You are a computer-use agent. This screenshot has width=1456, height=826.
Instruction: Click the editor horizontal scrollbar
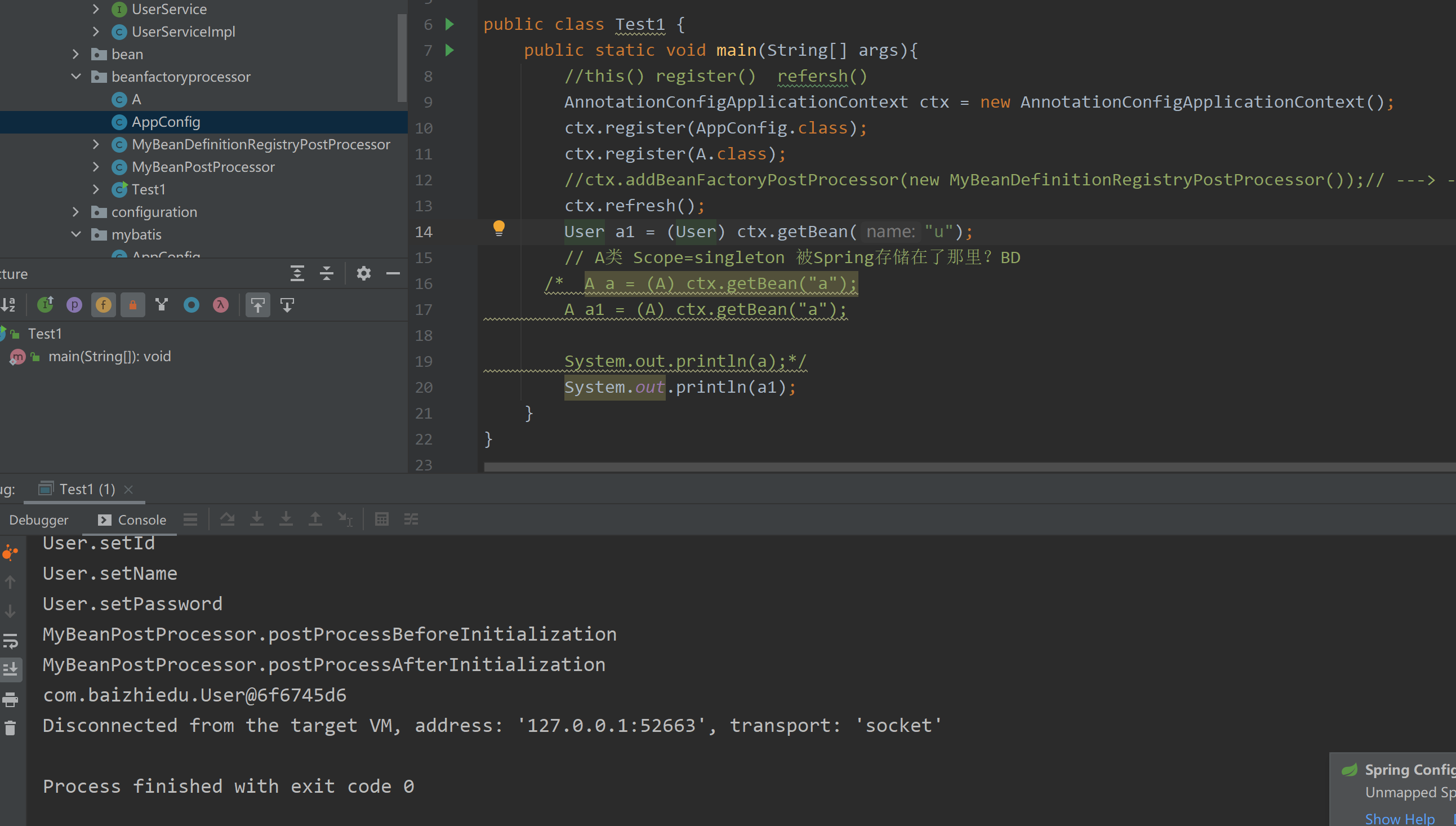969,467
